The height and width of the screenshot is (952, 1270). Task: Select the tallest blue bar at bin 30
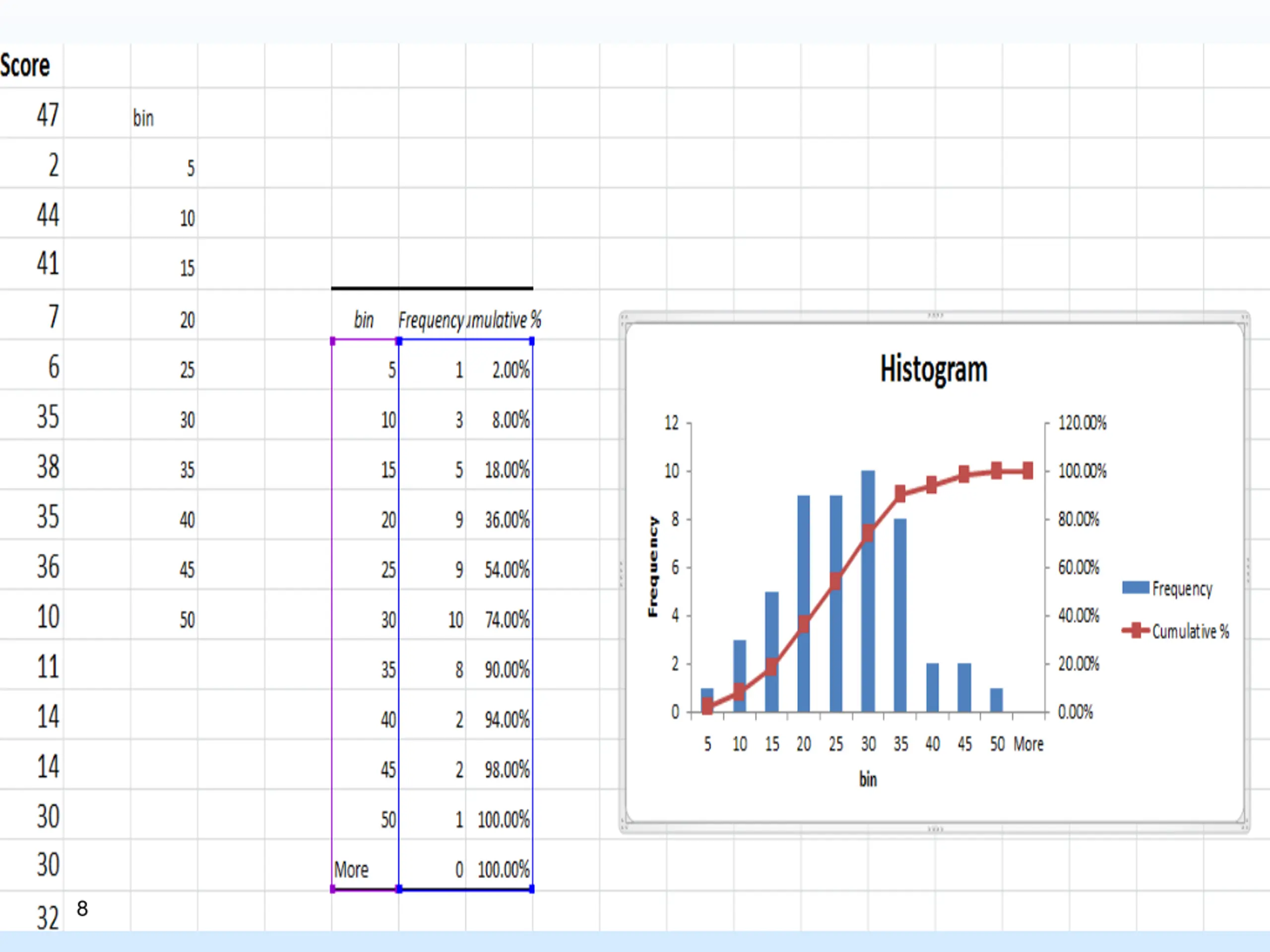click(868, 591)
